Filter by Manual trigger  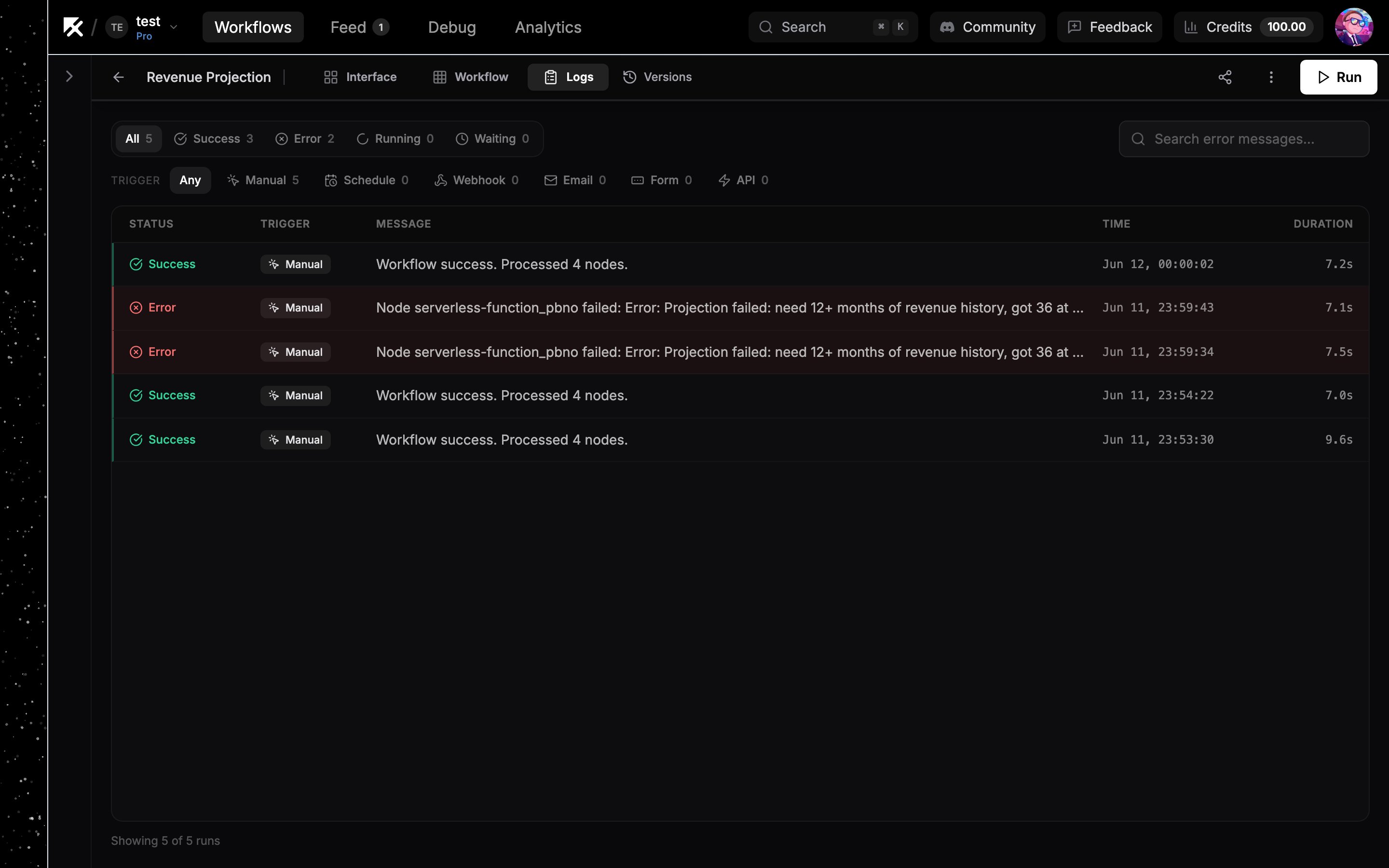pyautogui.click(x=263, y=180)
